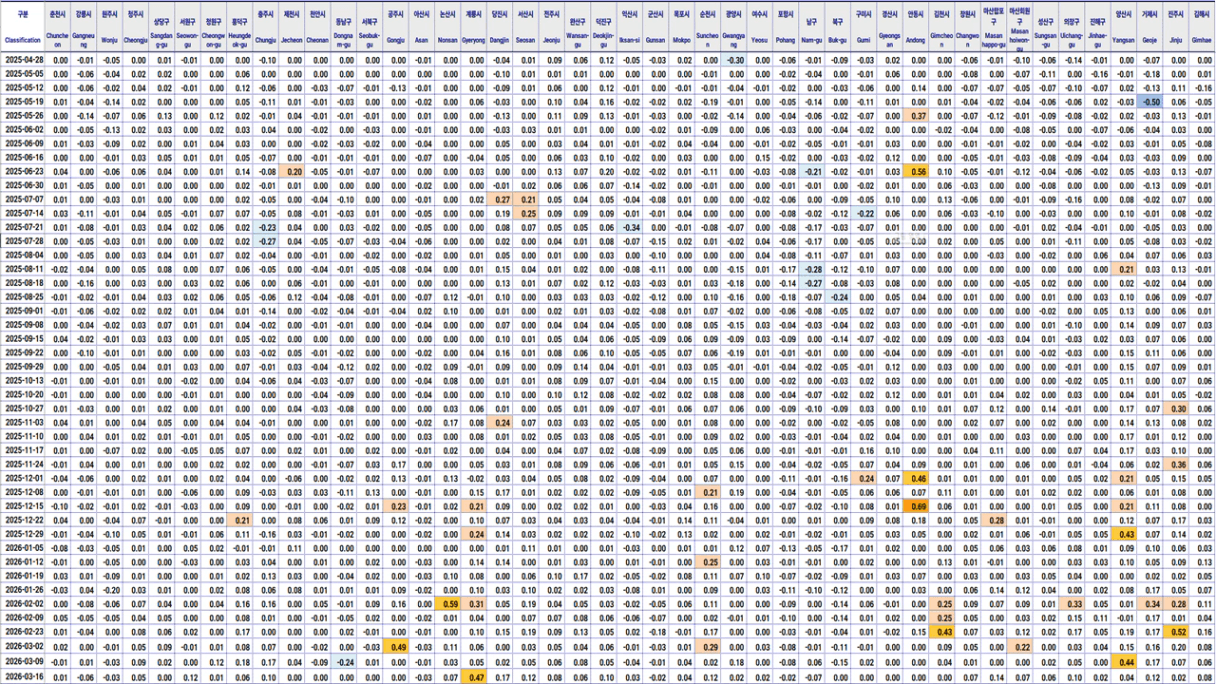This screenshot has height=684, width=1216.
Task: Select the Gimhae column header
Action: pos(1202,28)
